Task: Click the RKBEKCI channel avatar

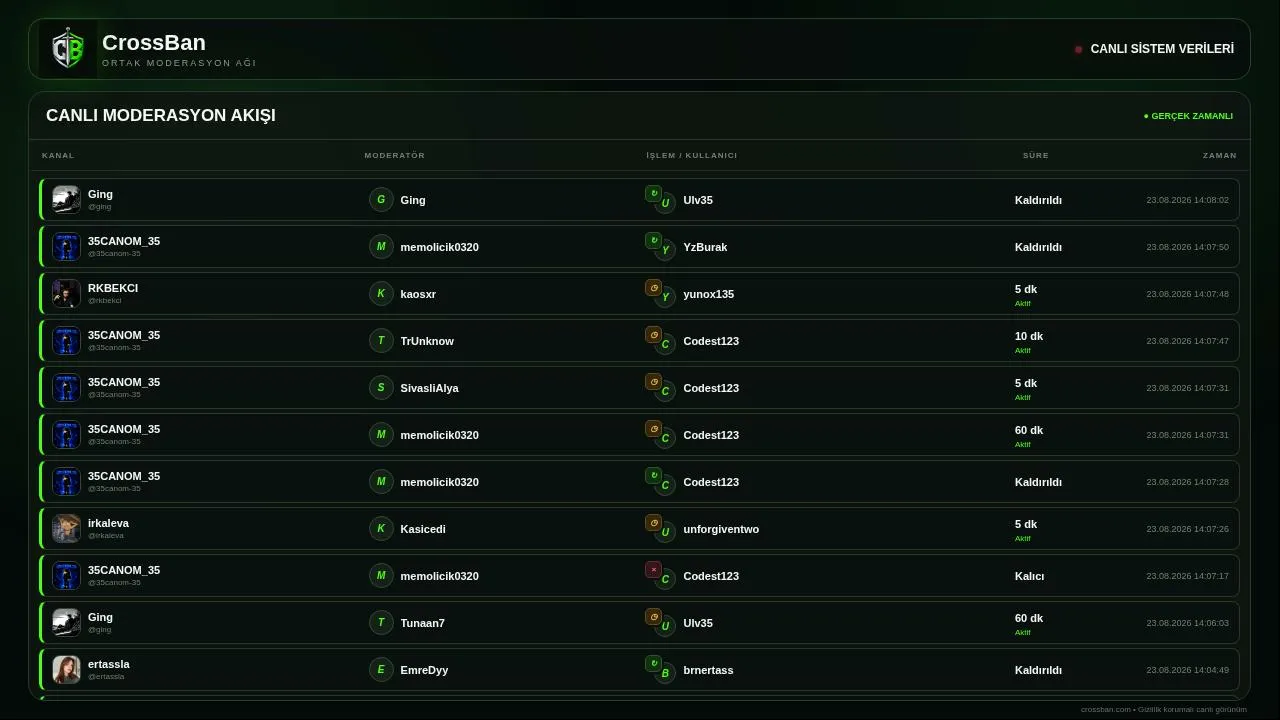Action: tap(66, 293)
